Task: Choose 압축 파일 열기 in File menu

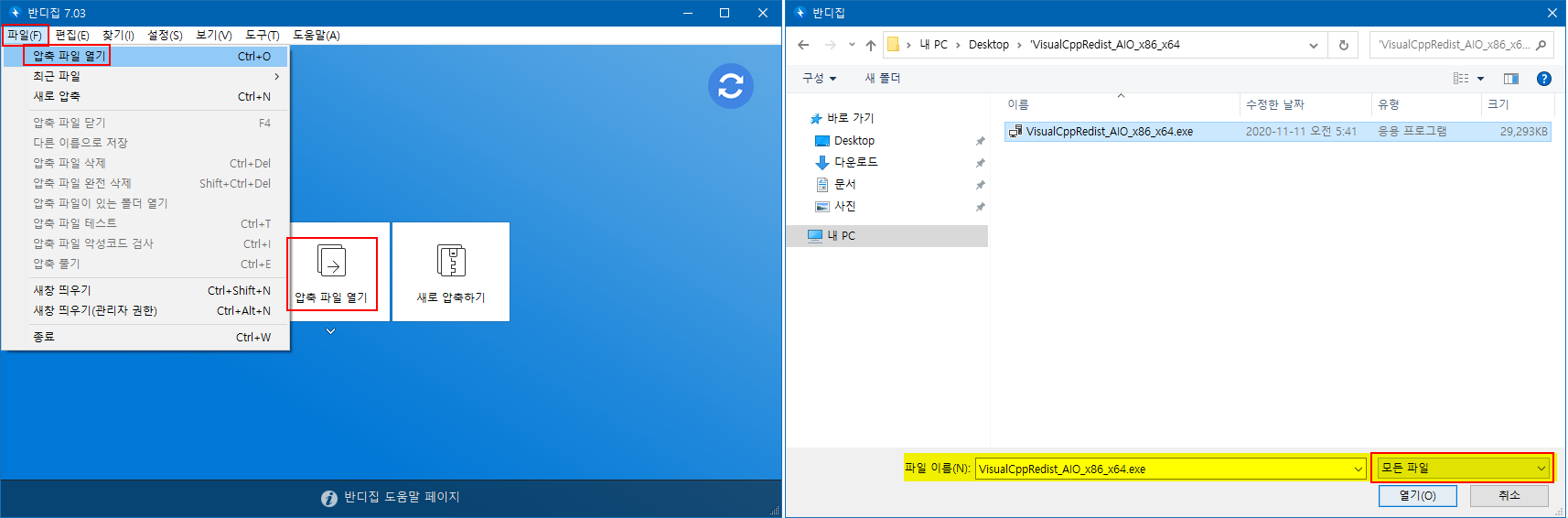Action: 145,56
